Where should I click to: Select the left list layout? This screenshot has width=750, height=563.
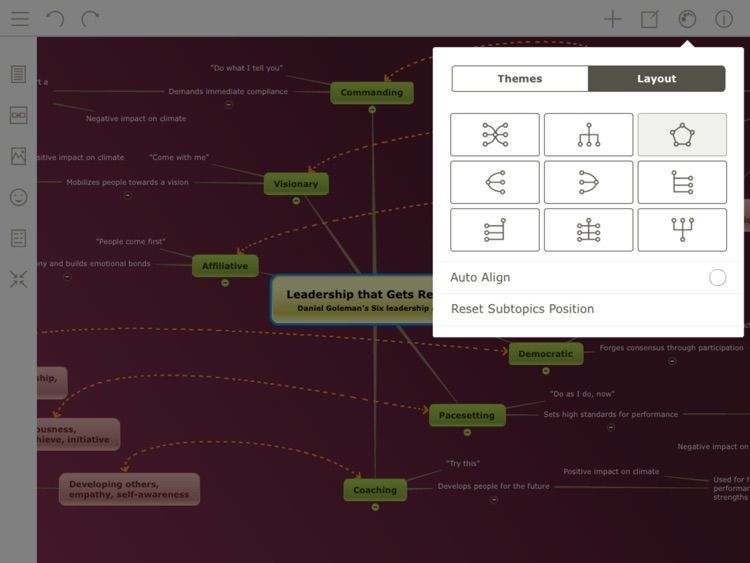tap(495, 230)
